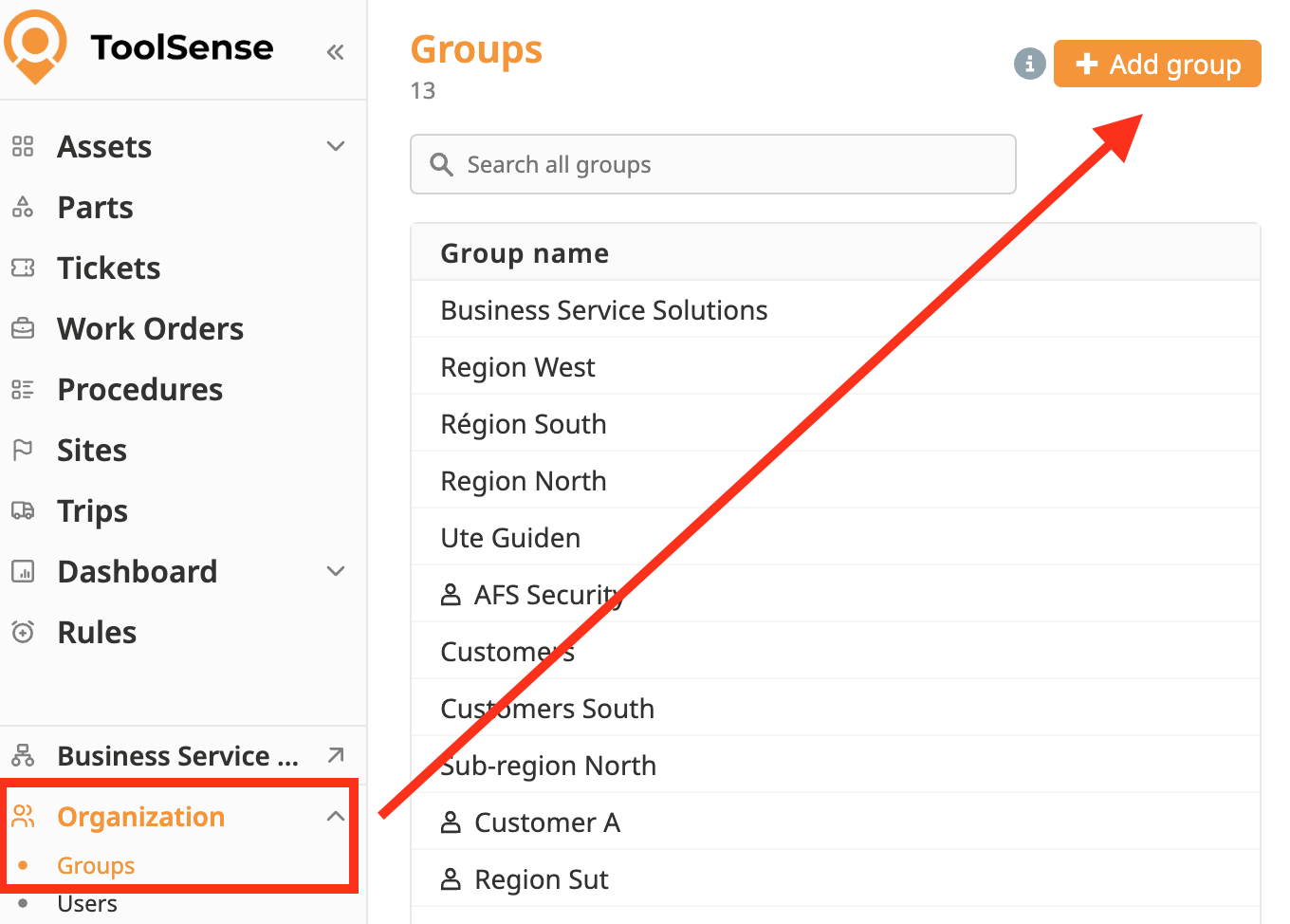Open the Procedures menu item
This screenshot has height=924, width=1290.
pyautogui.click(x=140, y=390)
